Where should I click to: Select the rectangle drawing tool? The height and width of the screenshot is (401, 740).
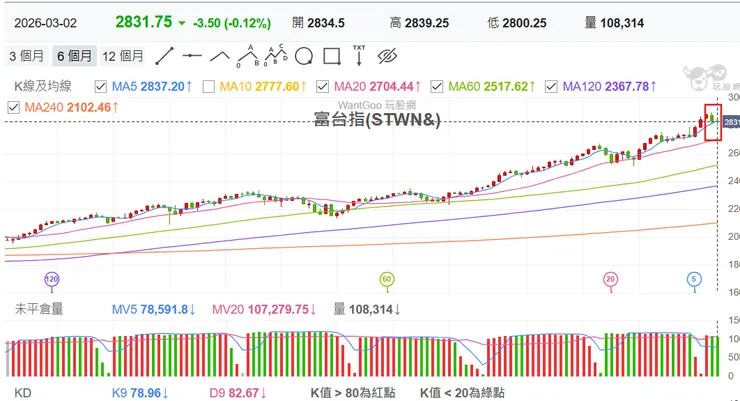click(x=332, y=56)
